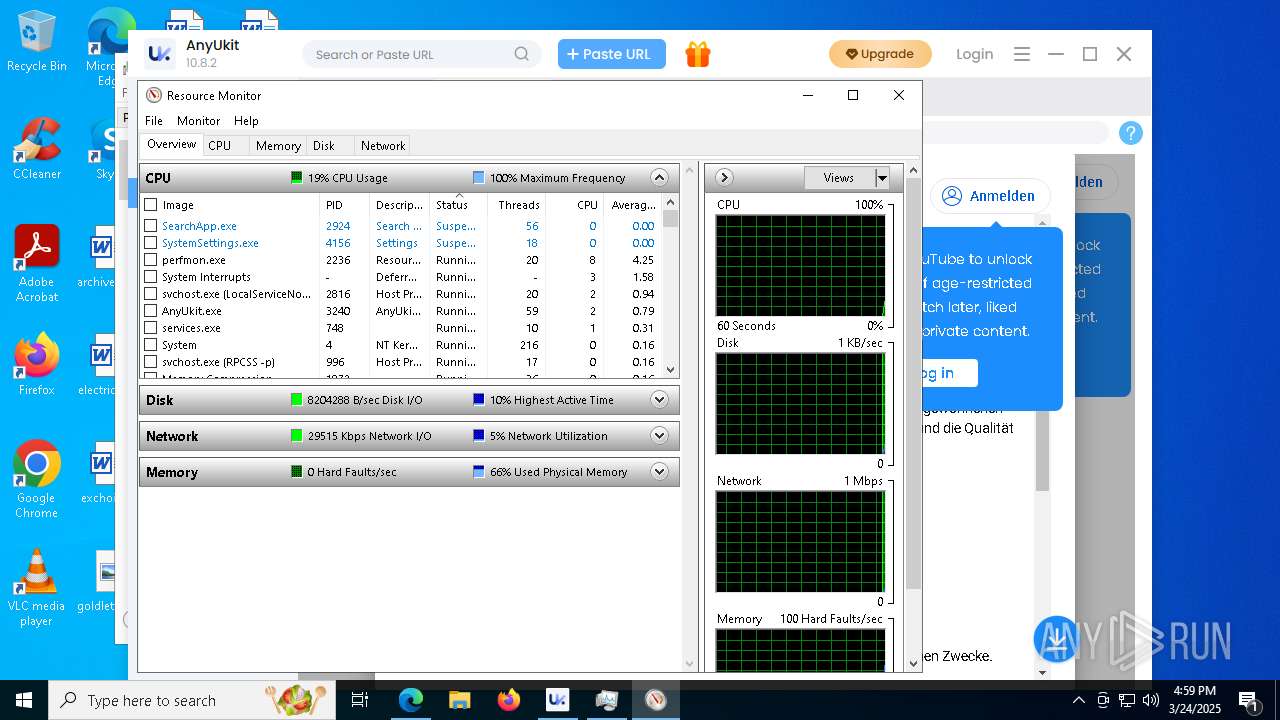This screenshot has height=720, width=1280.
Task: Click the Windows taskbar search box
Action: pyautogui.click(x=192, y=700)
